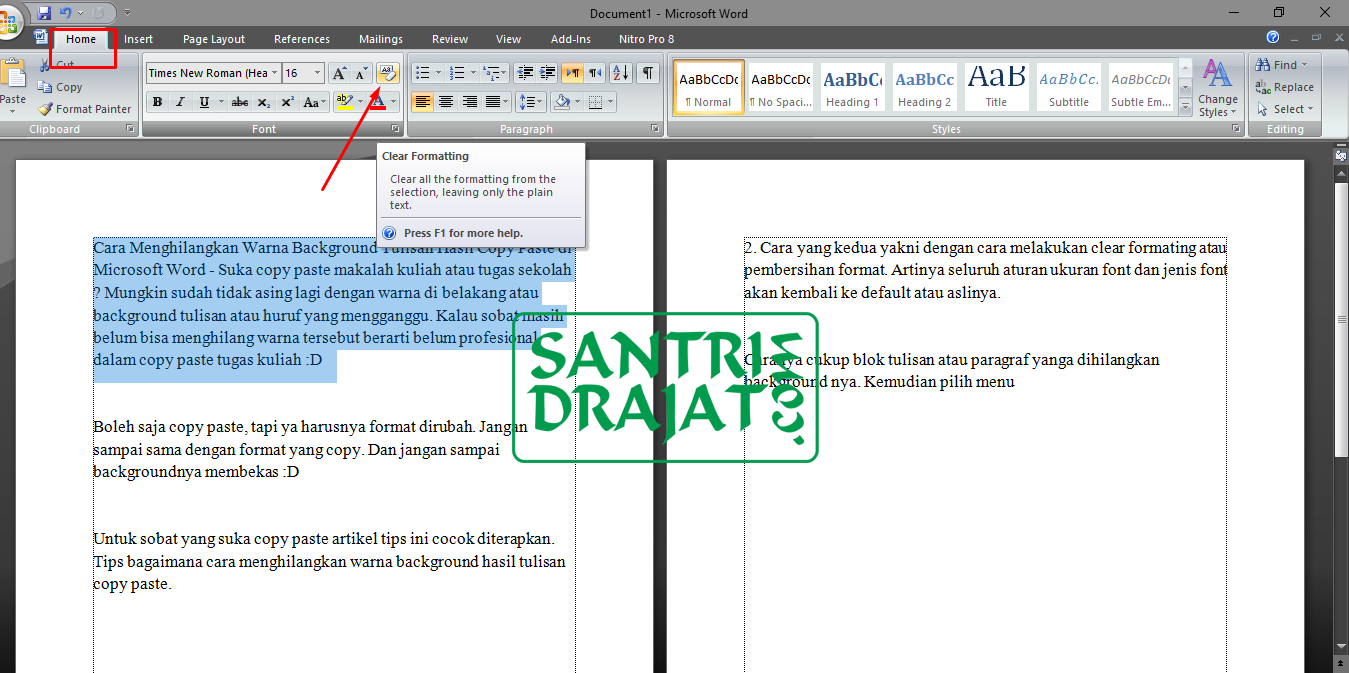Open the Microsoft Office Help question mark
Image resolution: width=1349 pixels, height=673 pixels.
[x=1273, y=37]
